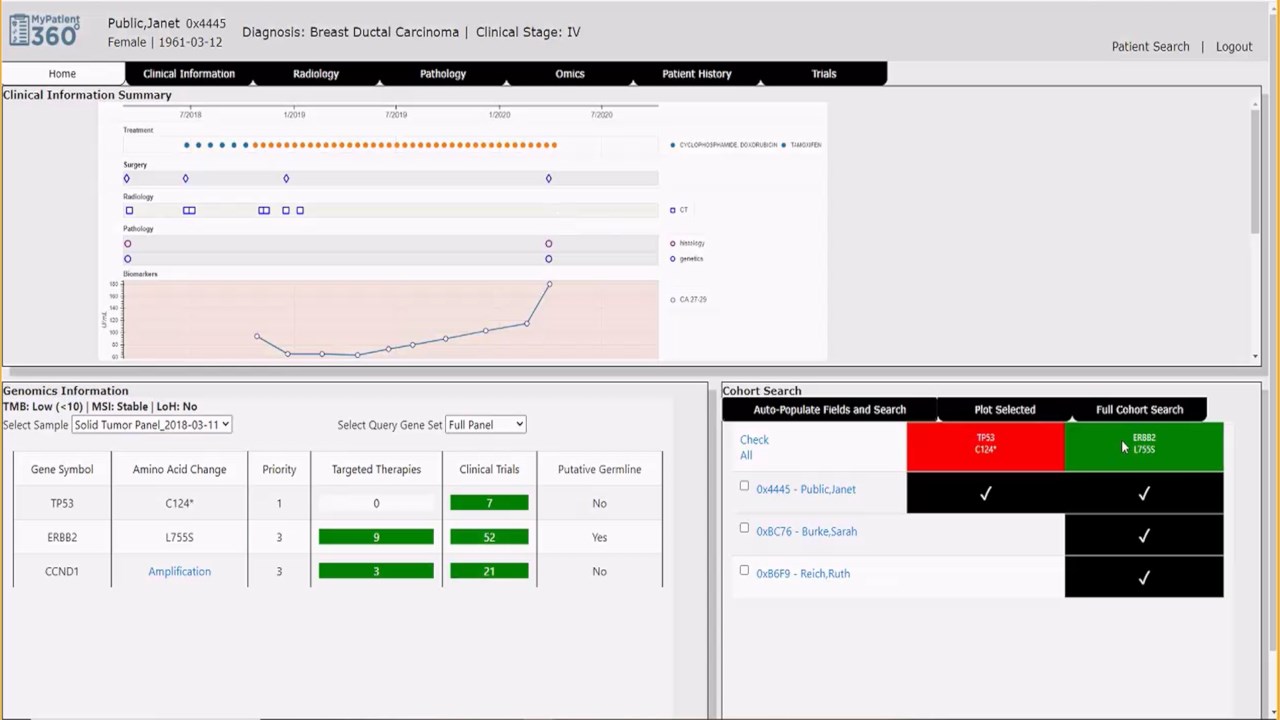Open the Select Sample dropdown
1280x720 pixels.
point(152,425)
